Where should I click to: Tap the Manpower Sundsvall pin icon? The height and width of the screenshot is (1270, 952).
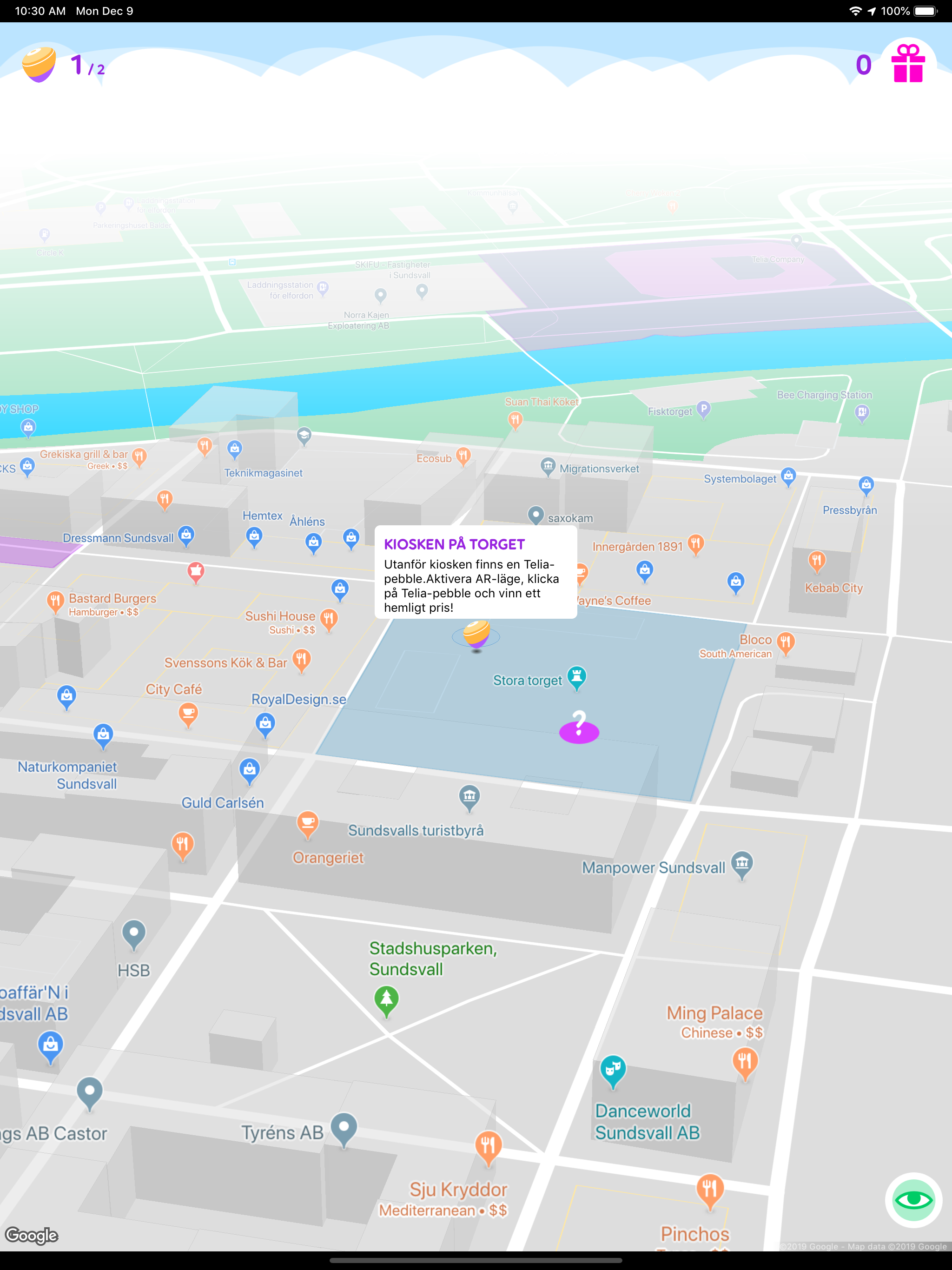pyautogui.click(x=742, y=865)
